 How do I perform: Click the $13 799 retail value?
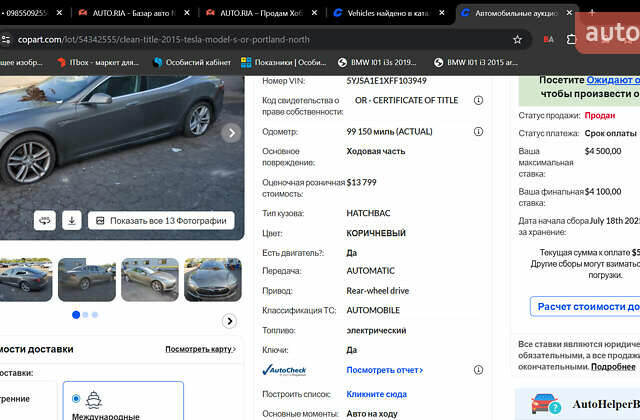click(361, 182)
